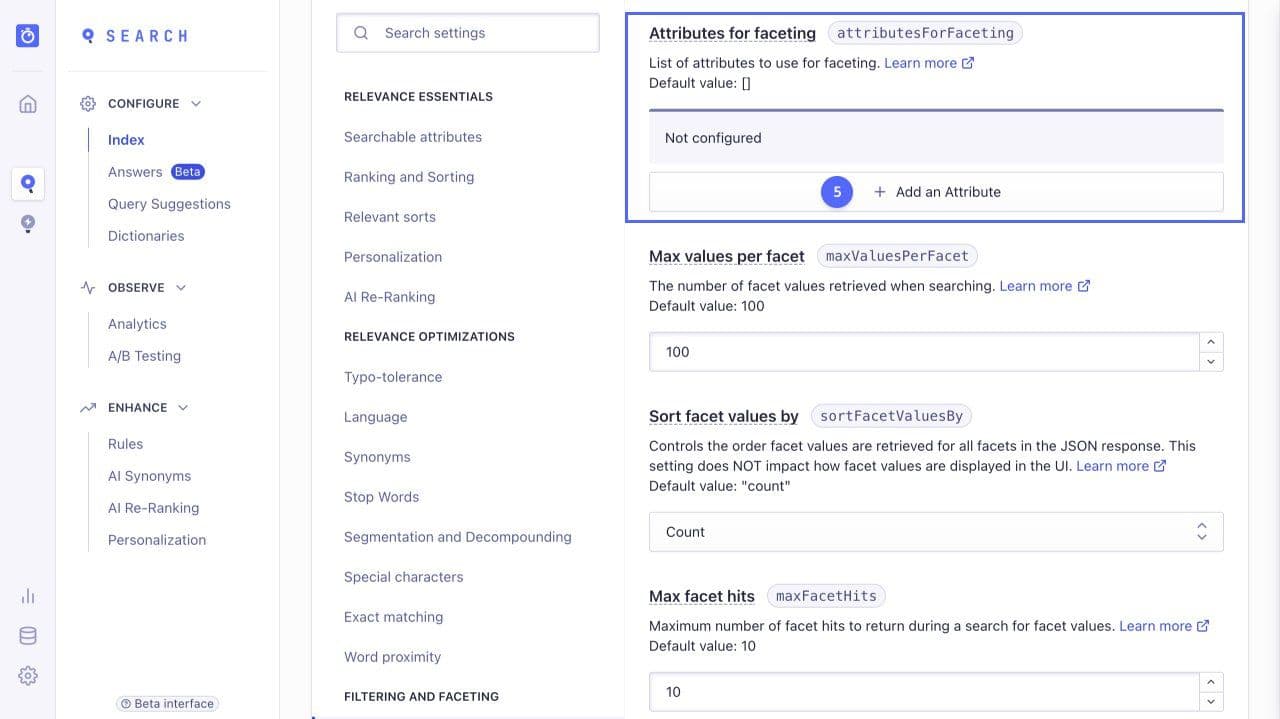
Task: Select the Search product icon in the rail
Action: coord(28,183)
